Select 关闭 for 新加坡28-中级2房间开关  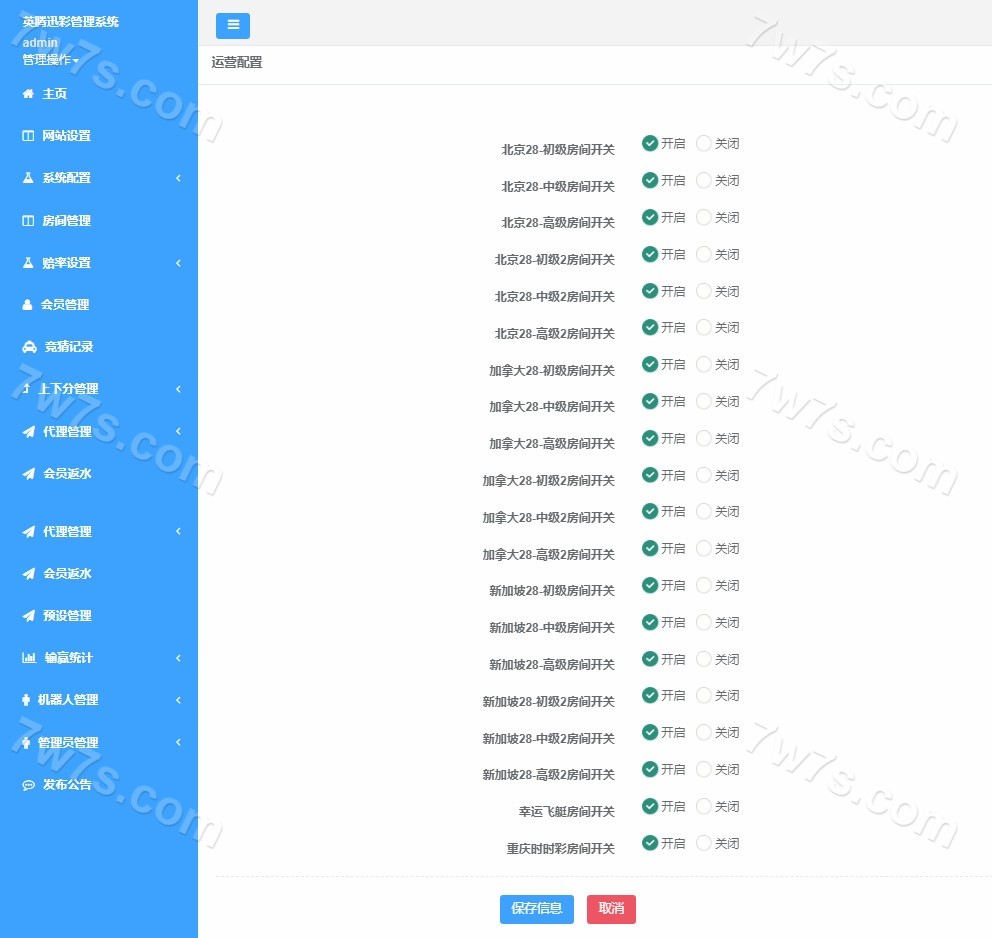click(x=704, y=732)
